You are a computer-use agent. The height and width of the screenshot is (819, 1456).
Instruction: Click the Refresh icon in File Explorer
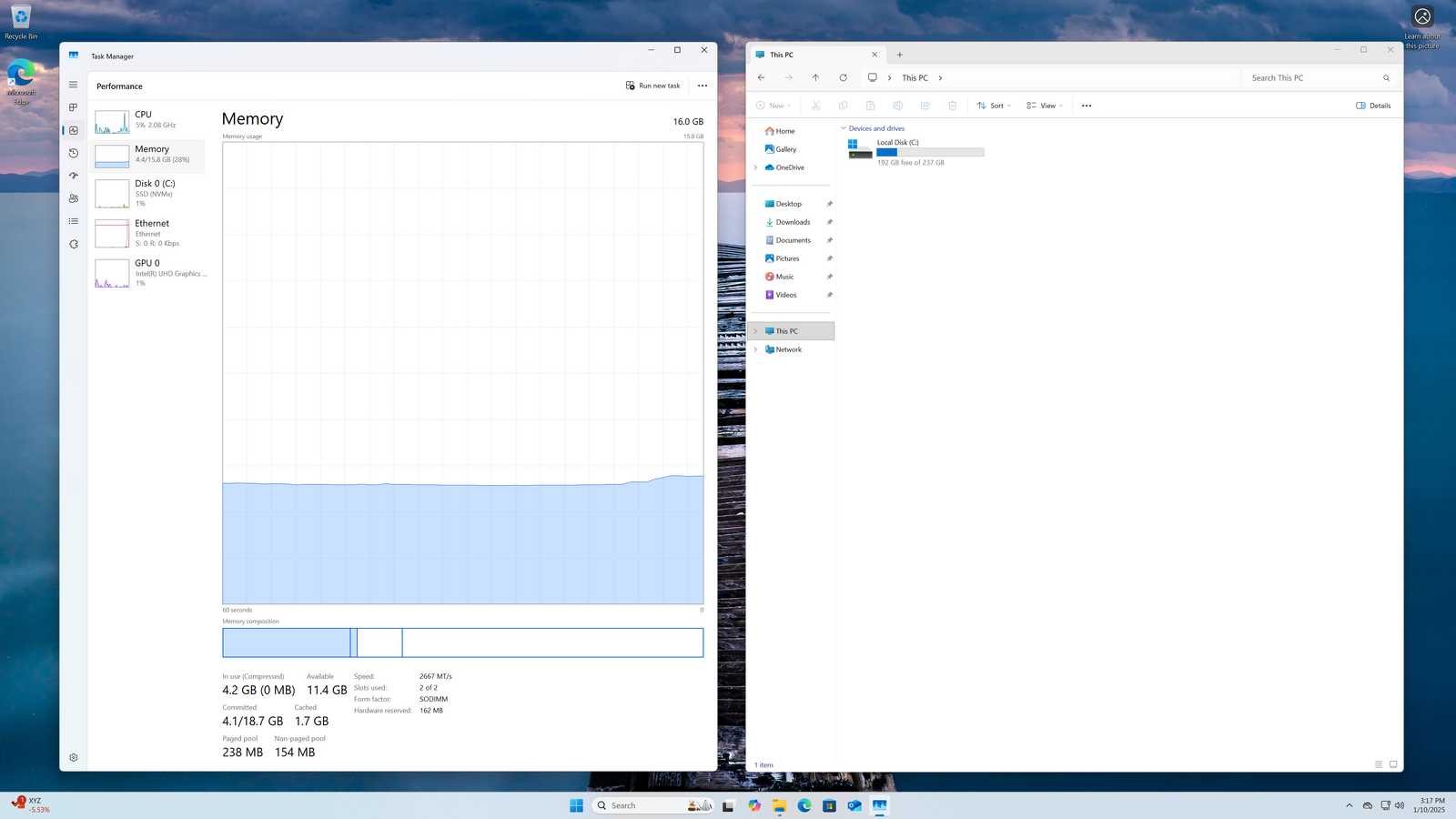[x=843, y=78]
